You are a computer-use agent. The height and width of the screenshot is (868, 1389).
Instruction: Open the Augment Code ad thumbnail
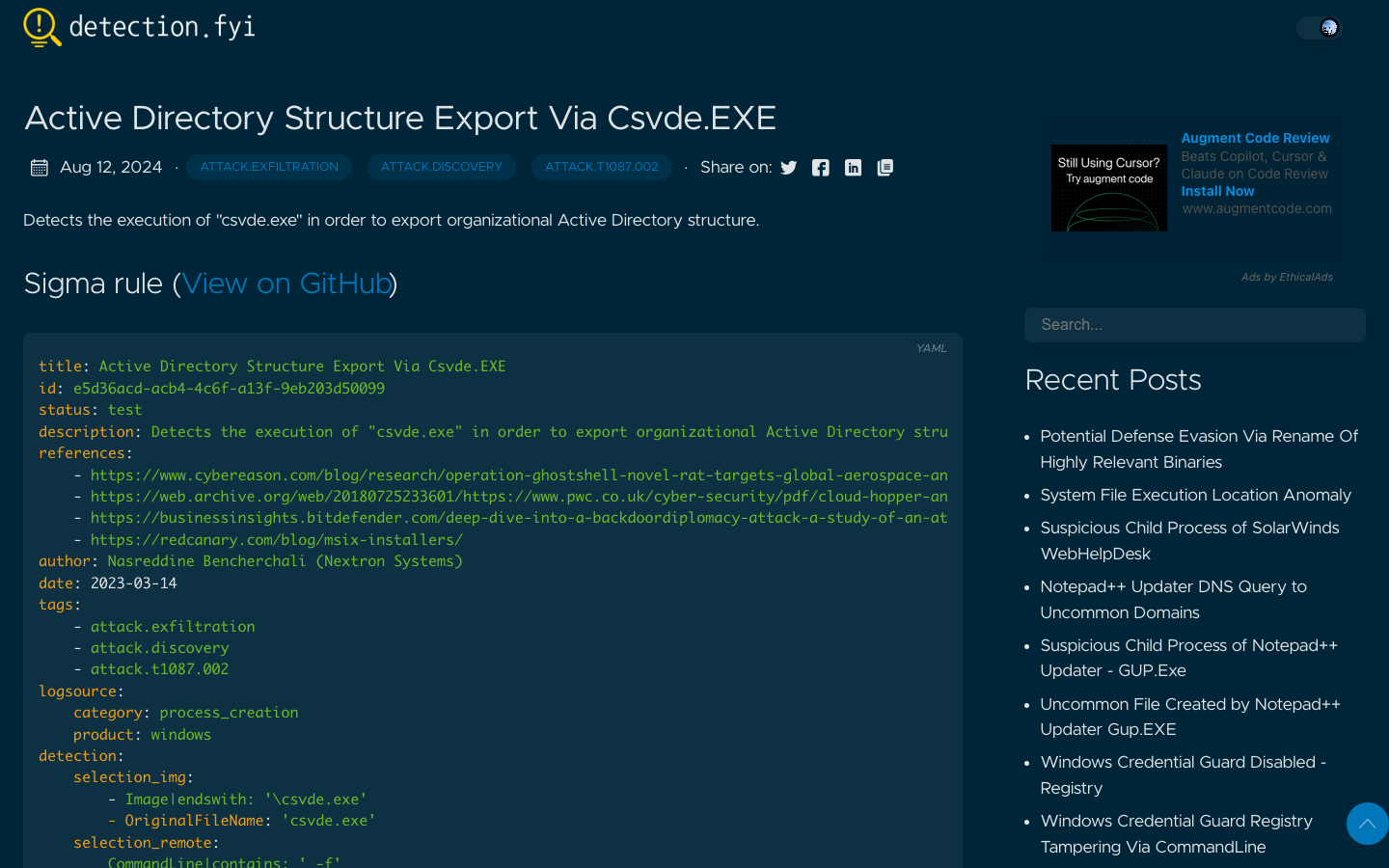(x=1108, y=187)
